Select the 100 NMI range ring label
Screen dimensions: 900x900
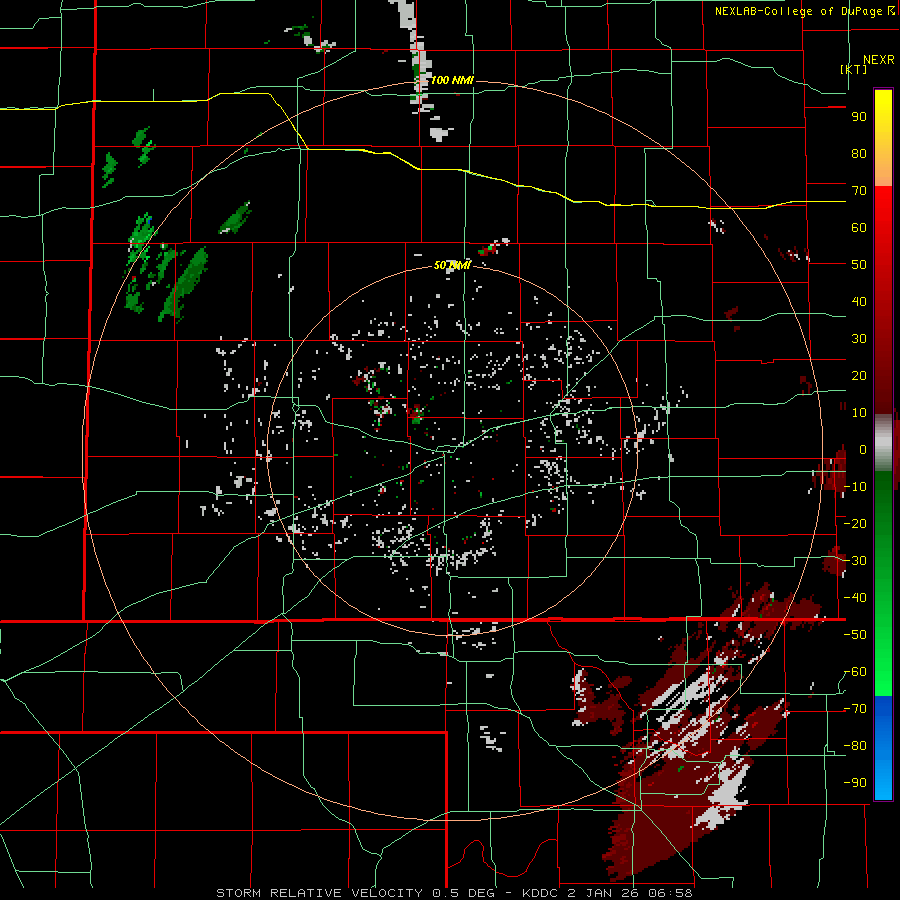452,80
